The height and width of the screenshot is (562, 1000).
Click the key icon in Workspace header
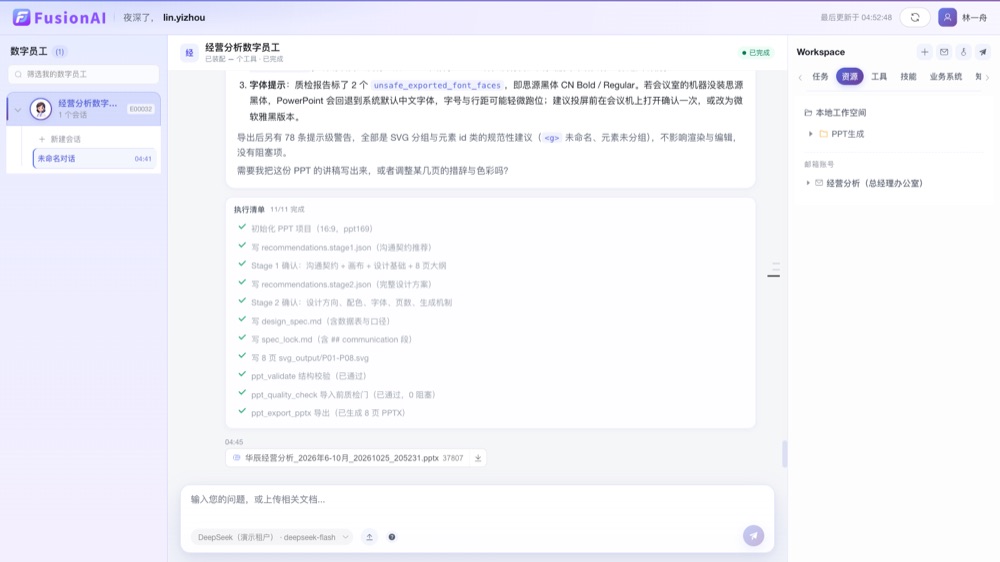point(963,52)
